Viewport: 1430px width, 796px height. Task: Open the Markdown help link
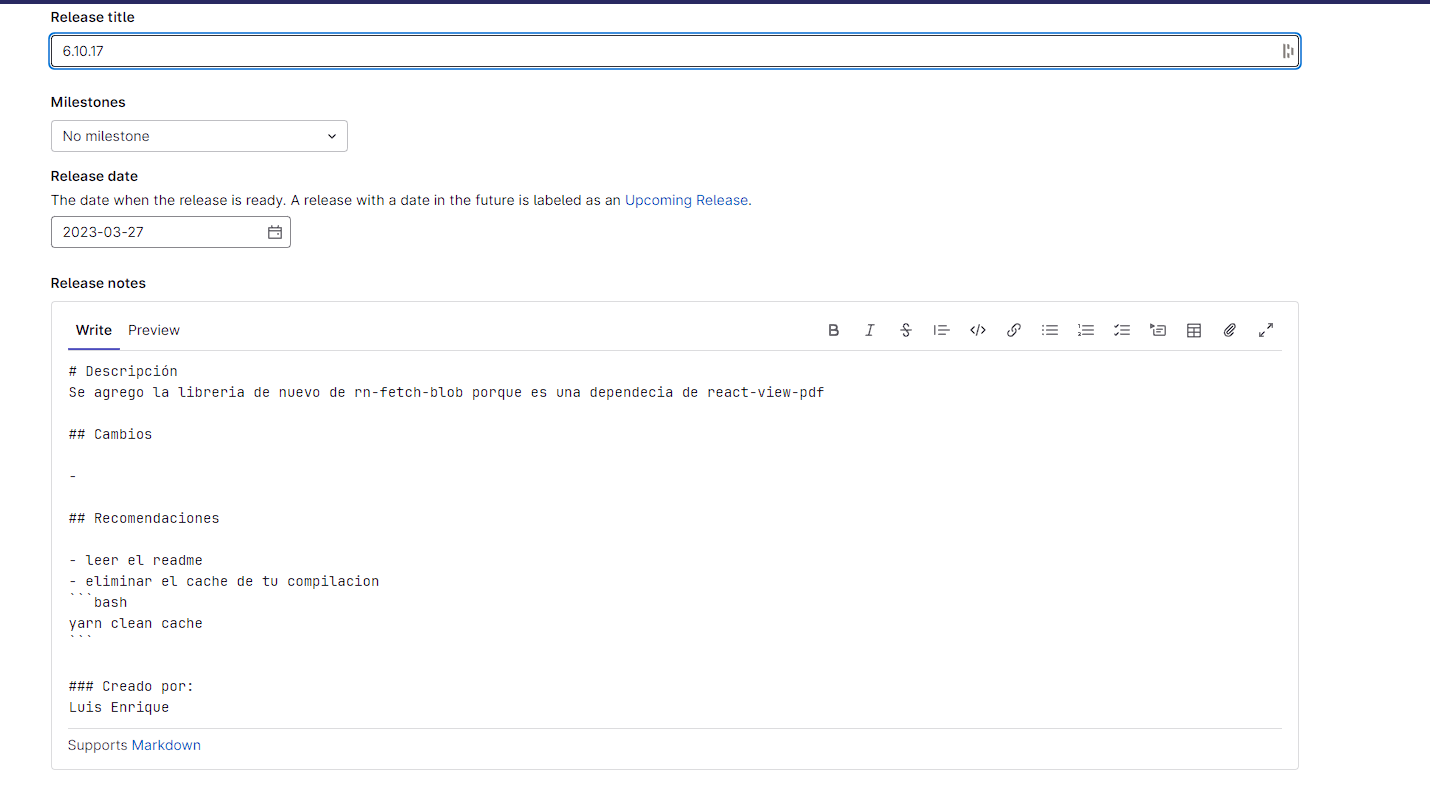point(166,745)
